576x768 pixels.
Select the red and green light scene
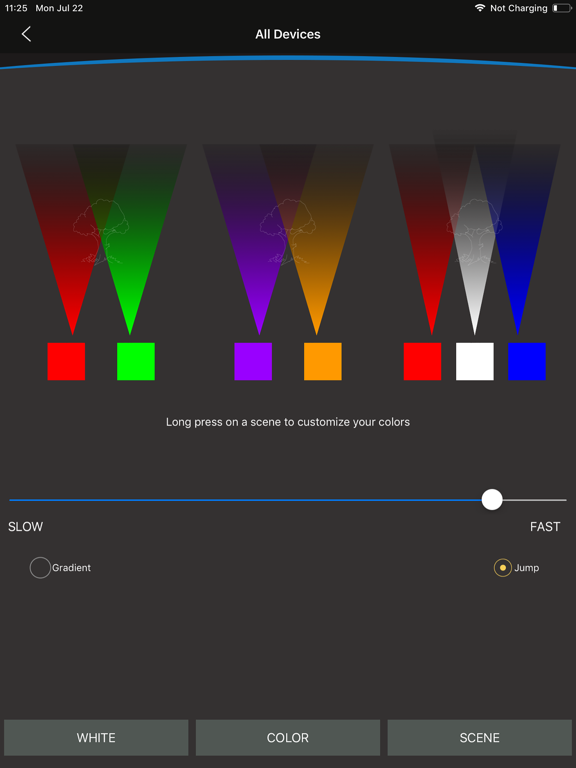(101, 239)
